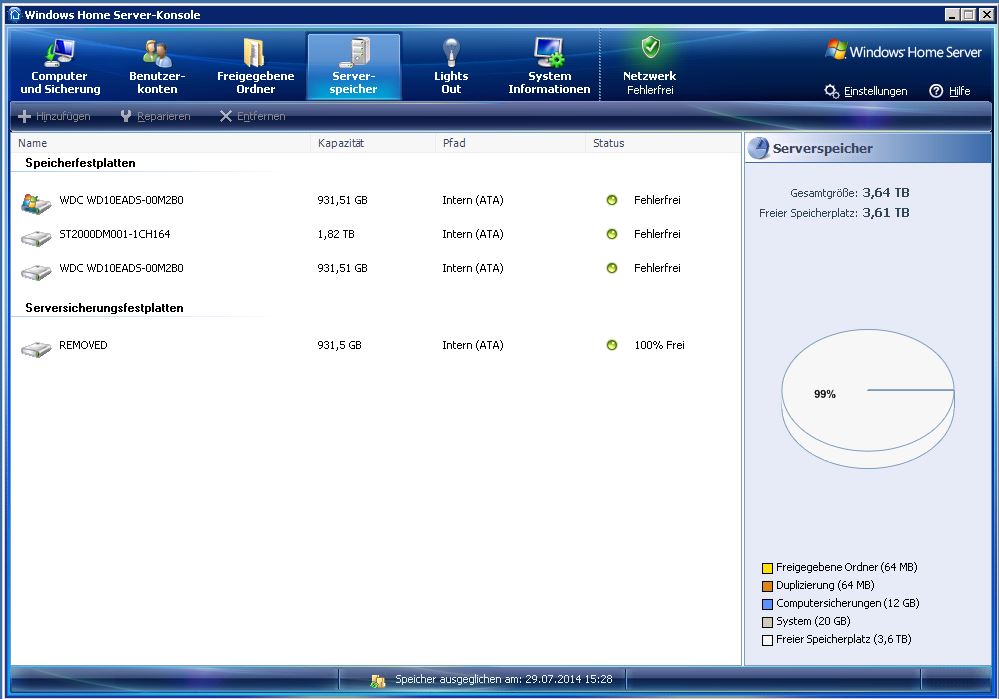Select the Serverspeicher tab
The image size is (999, 699).
tap(354, 67)
